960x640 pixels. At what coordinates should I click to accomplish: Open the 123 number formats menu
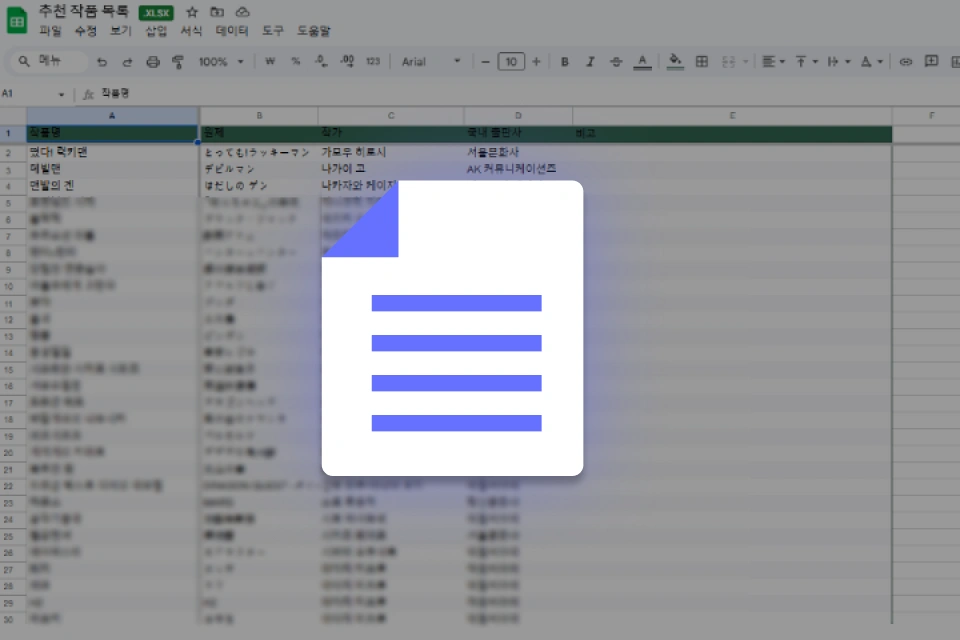[373, 62]
